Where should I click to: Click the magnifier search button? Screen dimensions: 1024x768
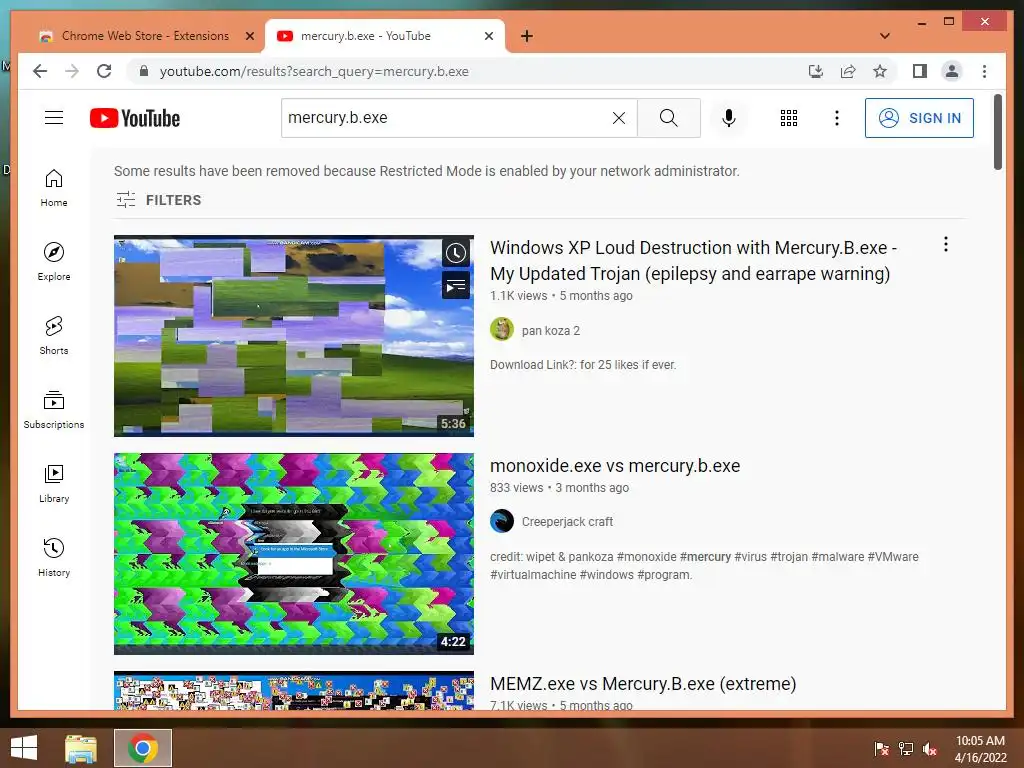point(668,118)
